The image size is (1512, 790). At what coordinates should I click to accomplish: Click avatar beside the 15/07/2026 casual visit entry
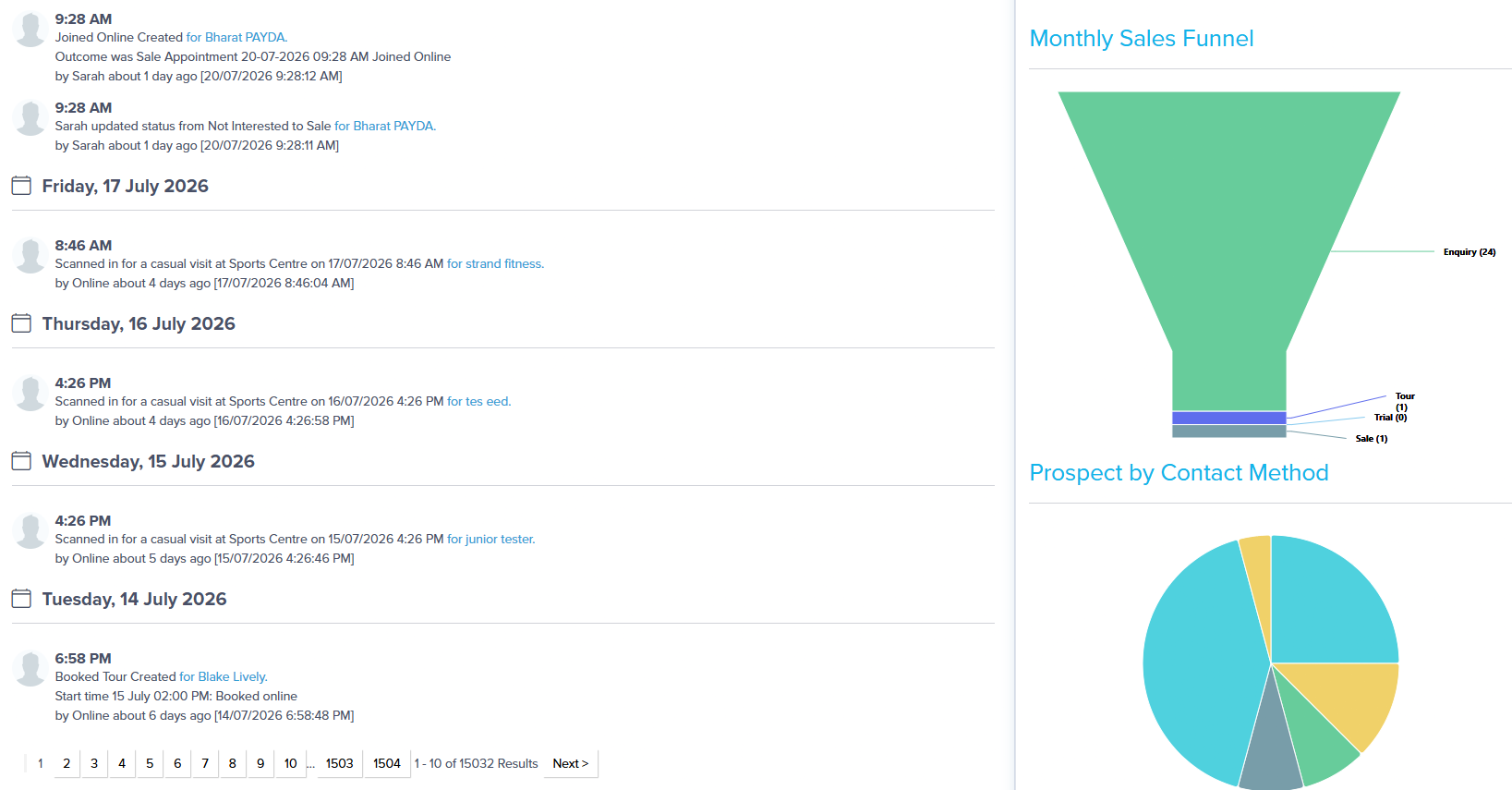30,531
